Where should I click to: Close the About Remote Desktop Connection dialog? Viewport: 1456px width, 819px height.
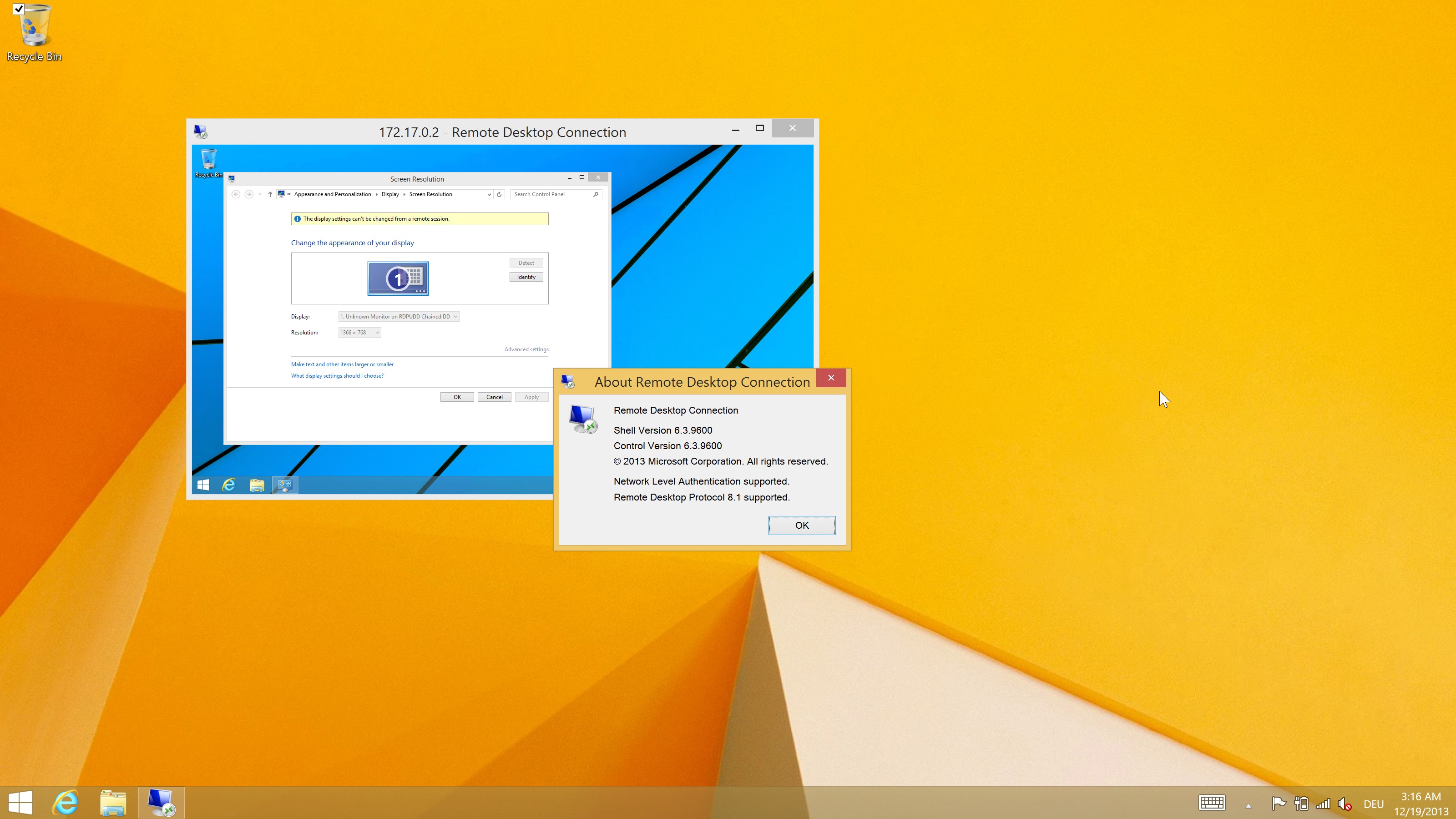[831, 378]
